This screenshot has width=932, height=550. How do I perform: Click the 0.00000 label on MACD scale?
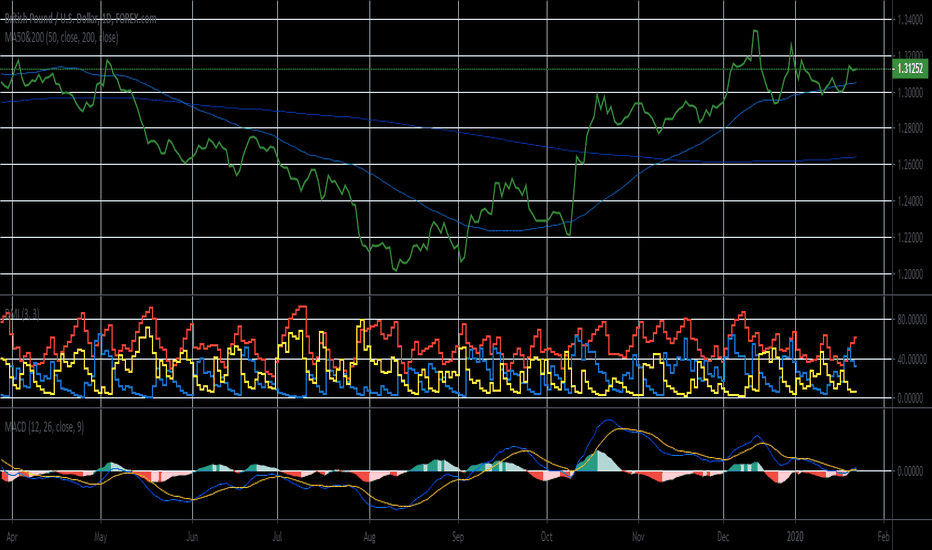coord(908,470)
